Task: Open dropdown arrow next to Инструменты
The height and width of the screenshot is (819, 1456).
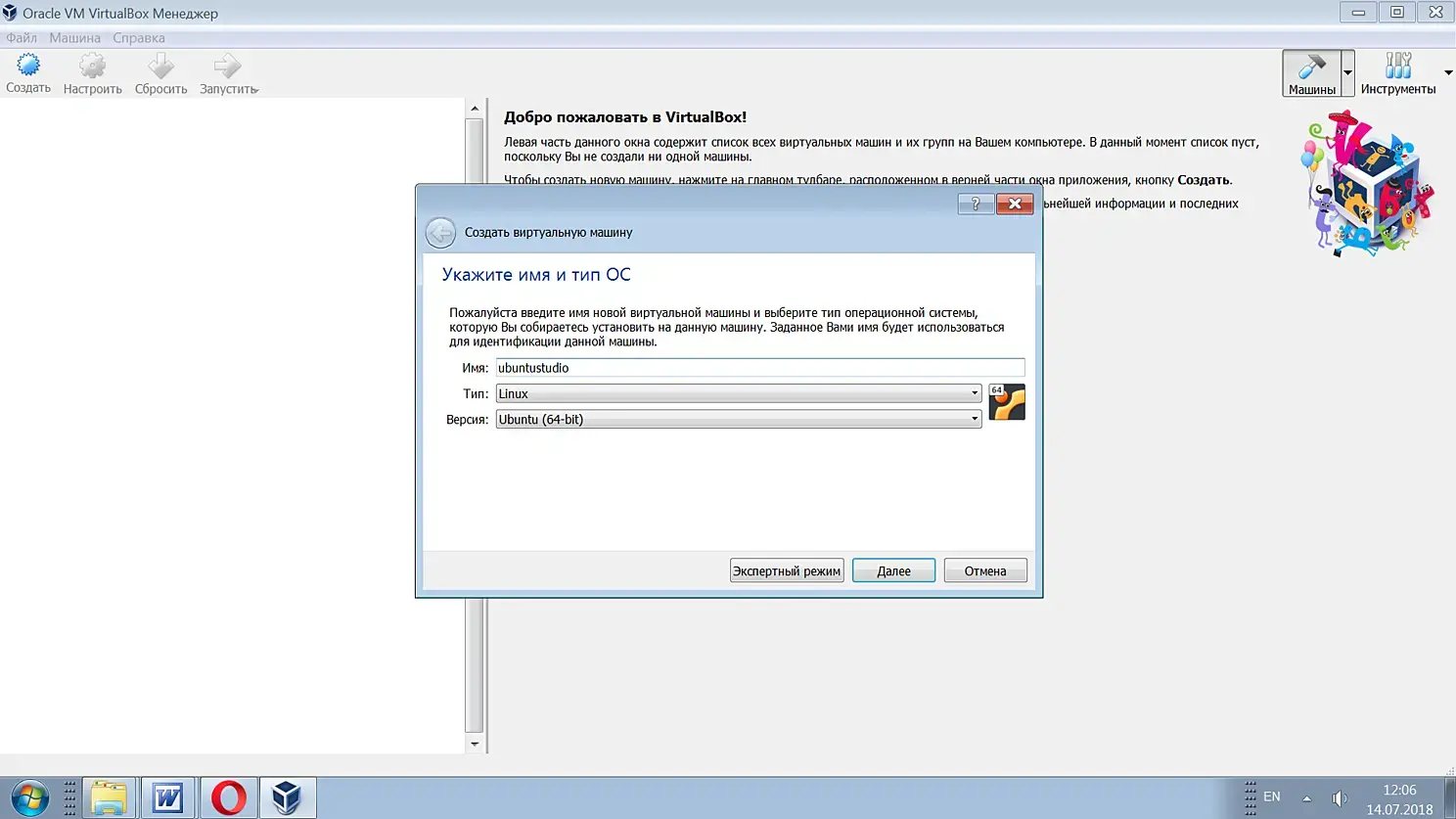Action: [1448, 73]
